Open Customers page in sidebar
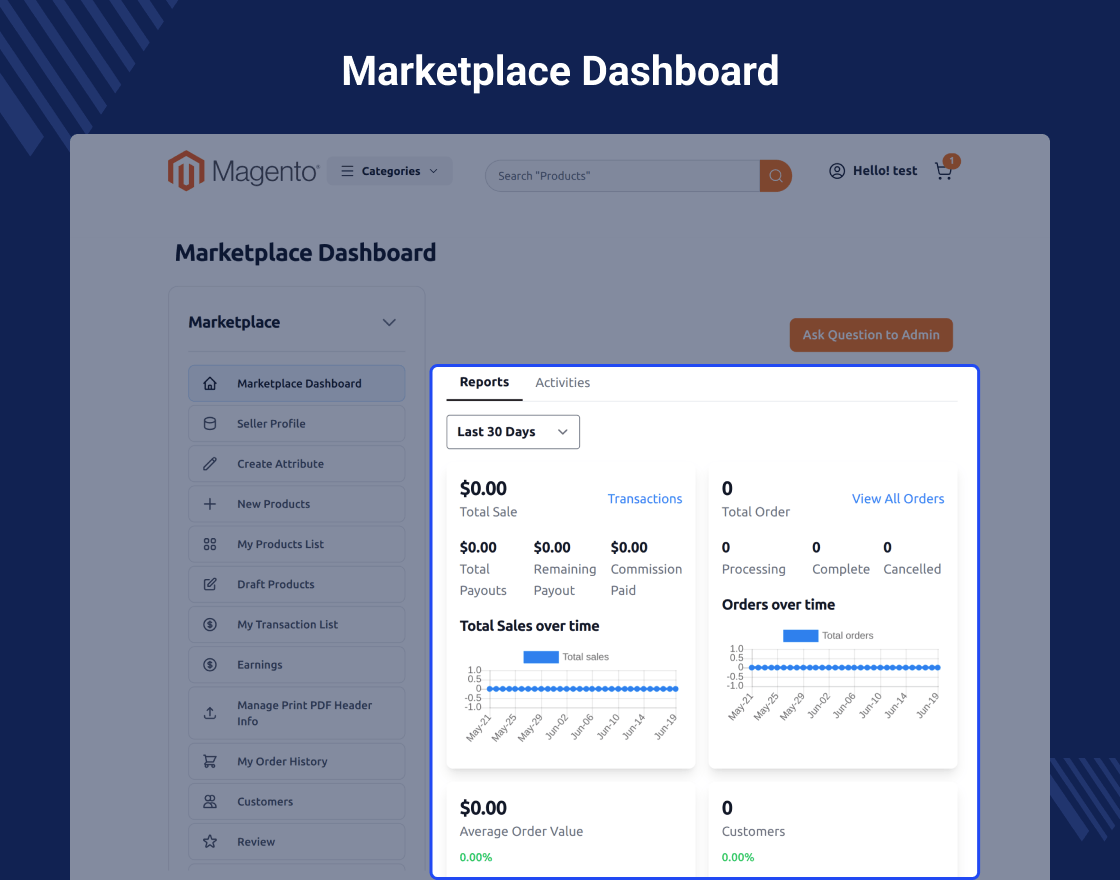Image resolution: width=1120 pixels, height=880 pixels. tap(296, 801)
